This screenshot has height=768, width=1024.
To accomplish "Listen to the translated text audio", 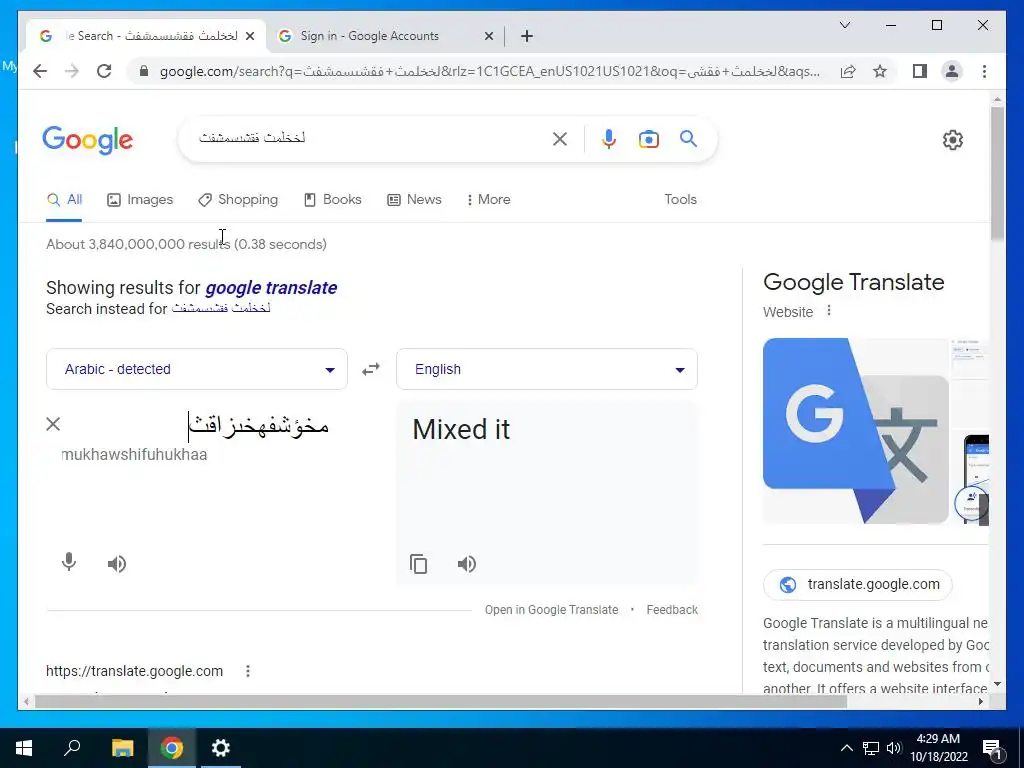I will [x=466, y=564].
